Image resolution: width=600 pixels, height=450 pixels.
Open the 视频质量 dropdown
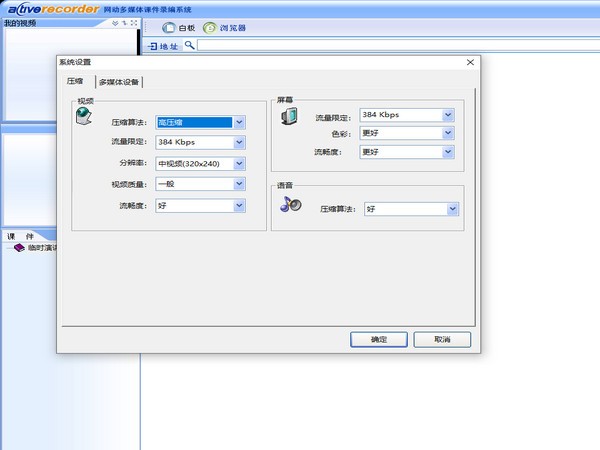[x=239, y=184]
